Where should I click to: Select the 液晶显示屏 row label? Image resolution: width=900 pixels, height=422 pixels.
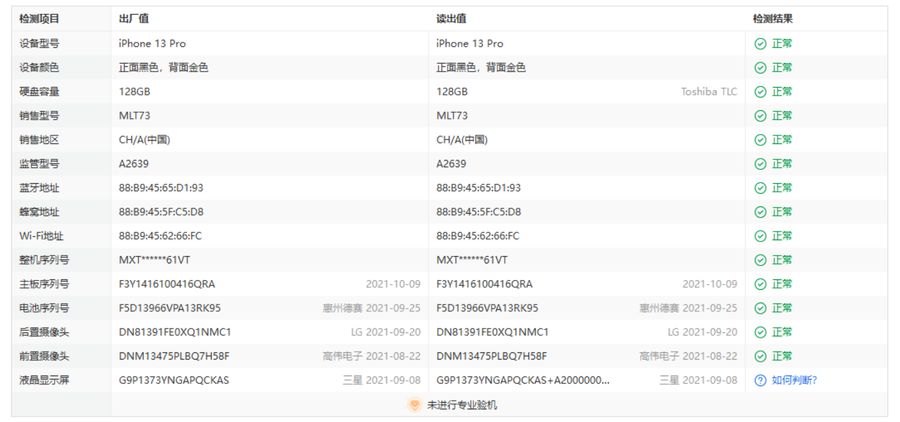coord(44,381)
